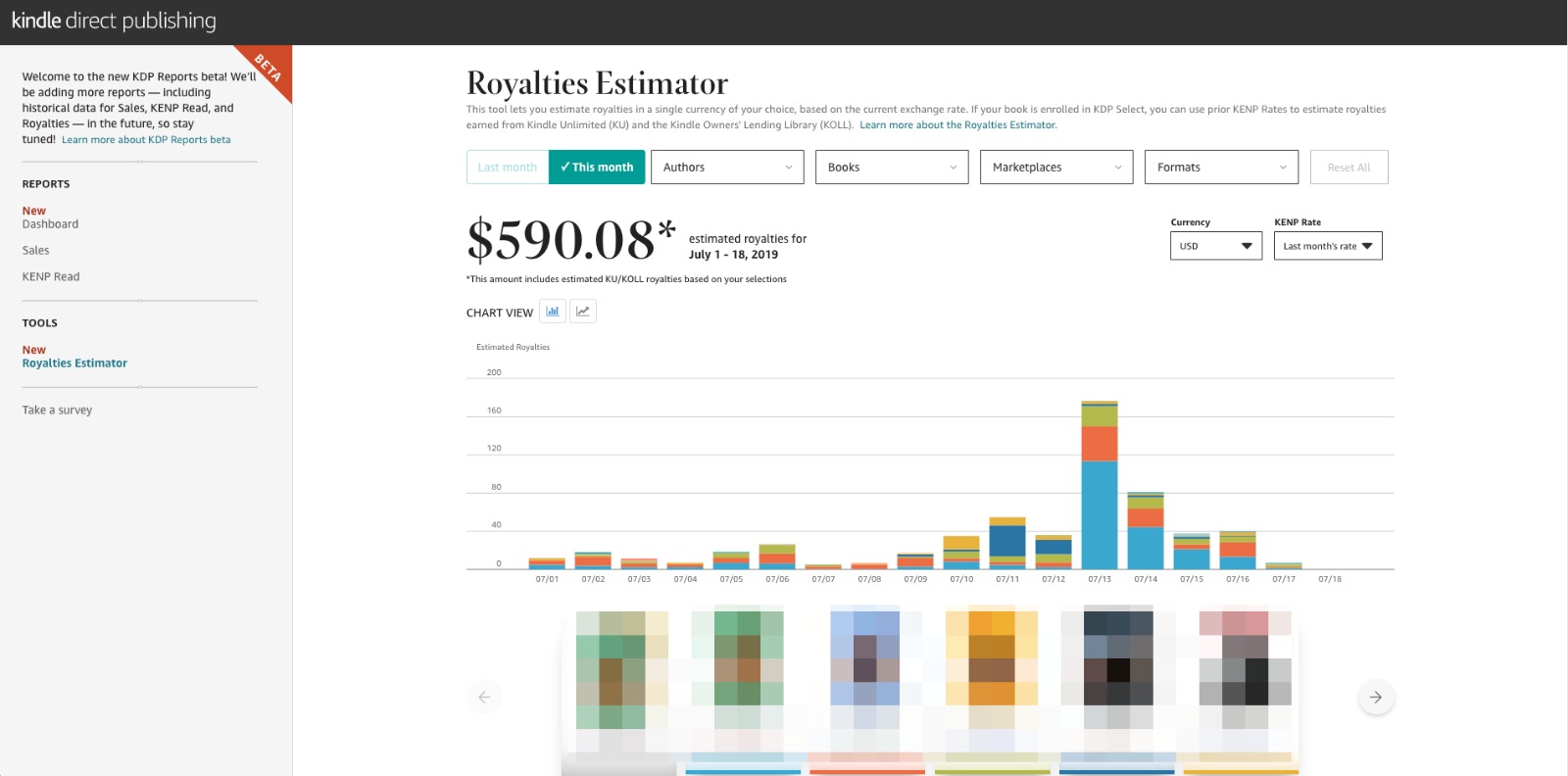Expand the Books filter dropdown
The height and width of the screenshot is (776, 1568).
(892, 168)
